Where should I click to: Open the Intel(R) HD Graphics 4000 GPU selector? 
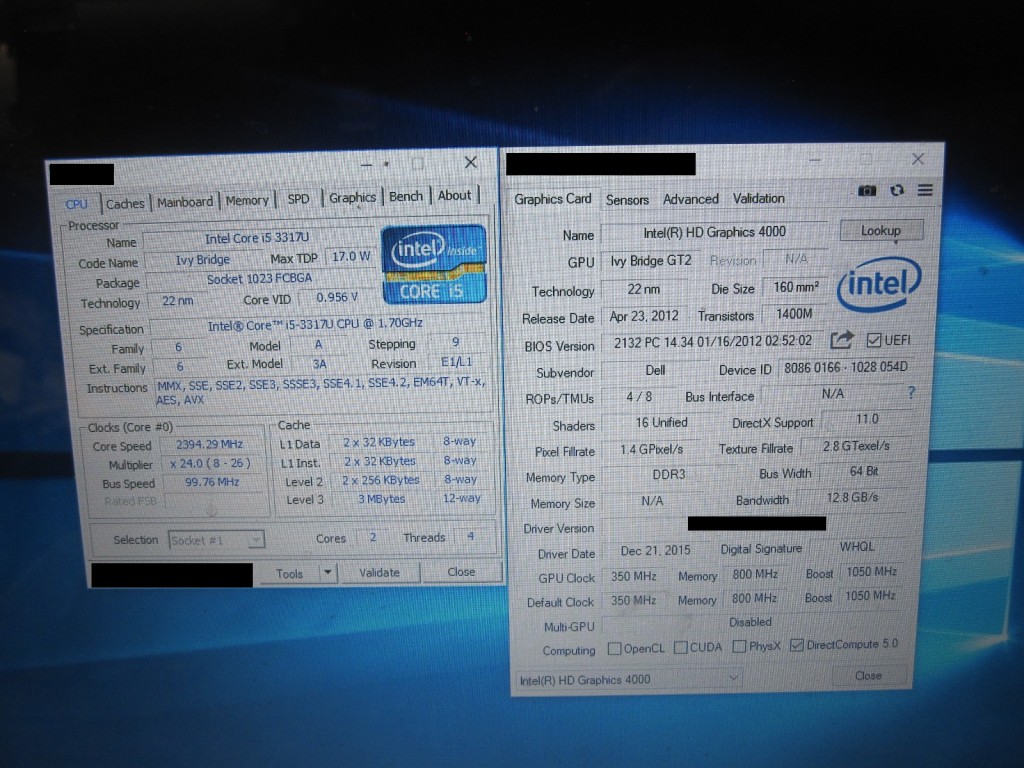pyautogui.click(x=628, y=679)
